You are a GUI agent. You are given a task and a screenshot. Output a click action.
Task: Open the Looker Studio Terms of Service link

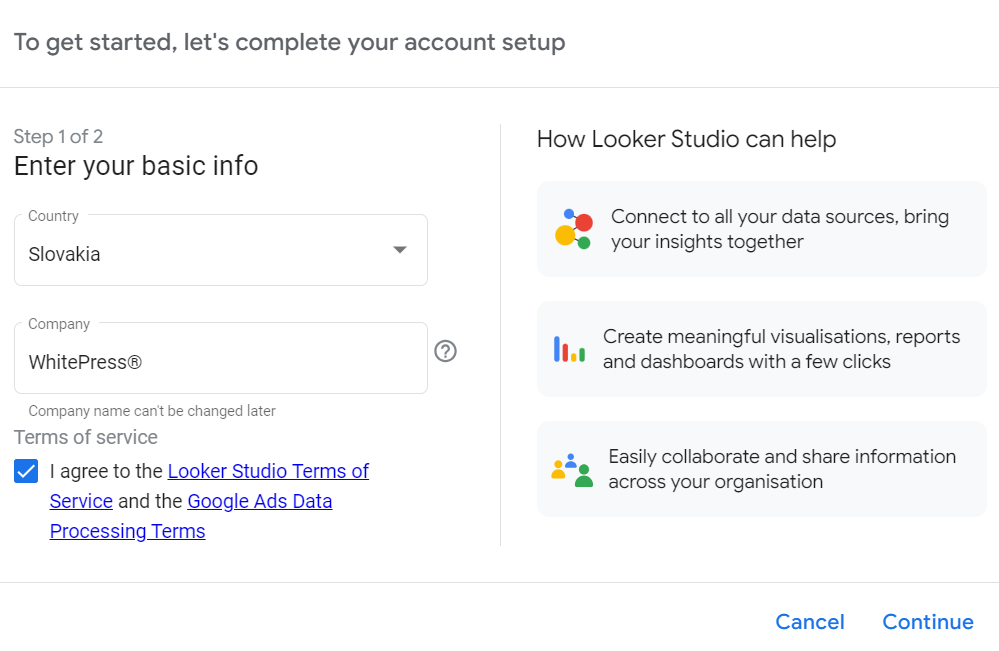click(268, 471)
